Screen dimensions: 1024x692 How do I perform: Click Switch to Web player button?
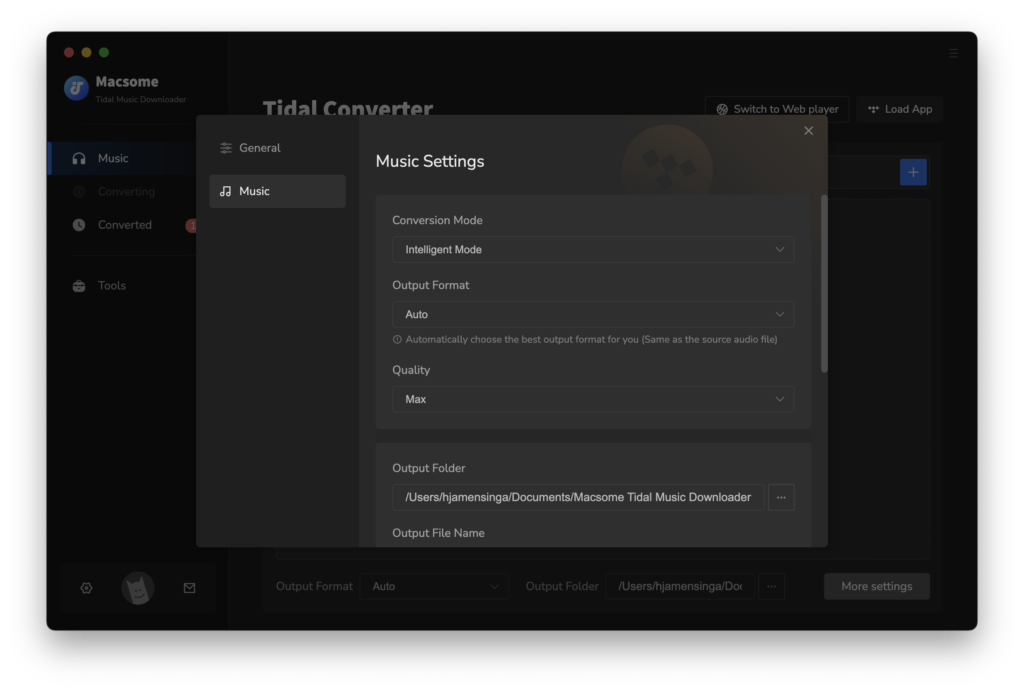777,109
